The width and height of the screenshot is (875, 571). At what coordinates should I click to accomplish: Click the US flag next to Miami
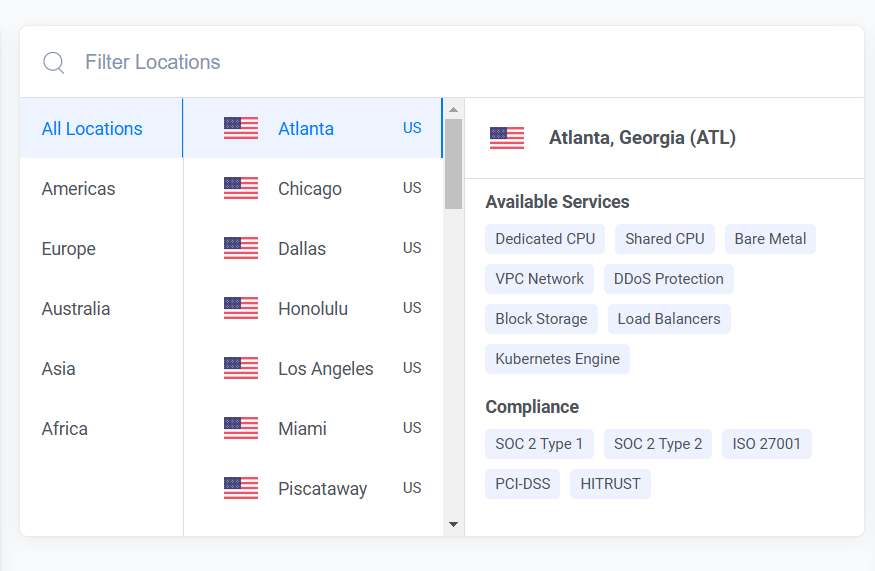click(241, 428)
